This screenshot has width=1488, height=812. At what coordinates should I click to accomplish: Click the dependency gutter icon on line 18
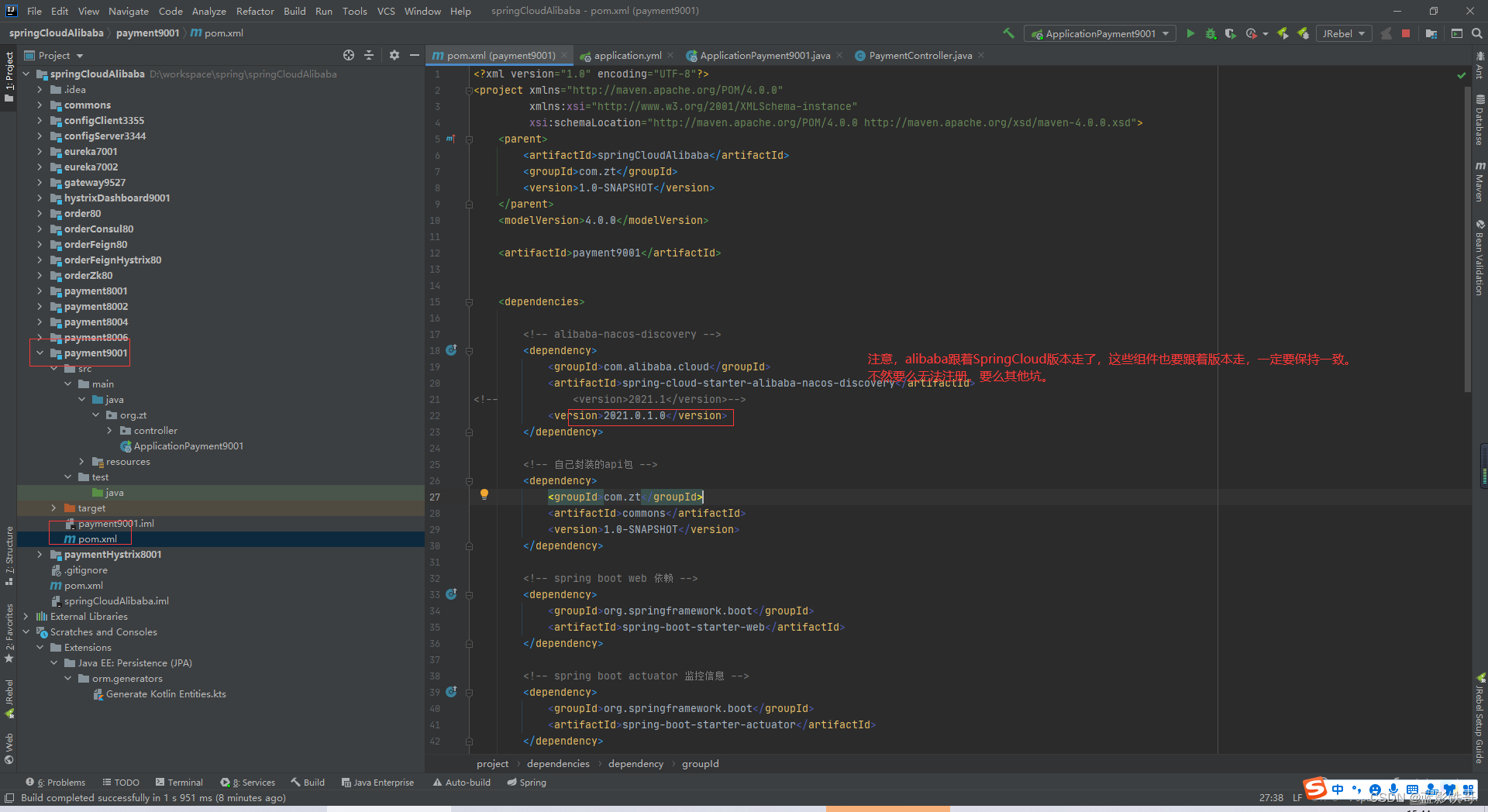[451, 350]
